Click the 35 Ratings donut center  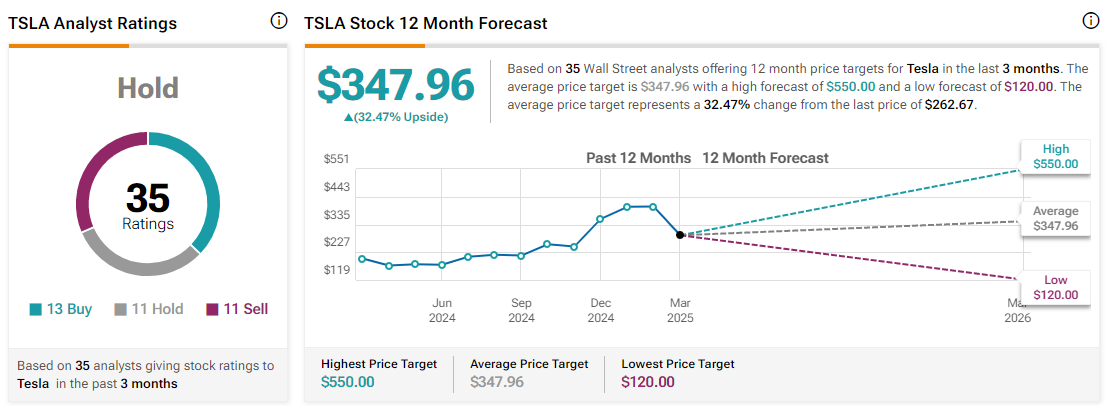(x=148, y=207)
